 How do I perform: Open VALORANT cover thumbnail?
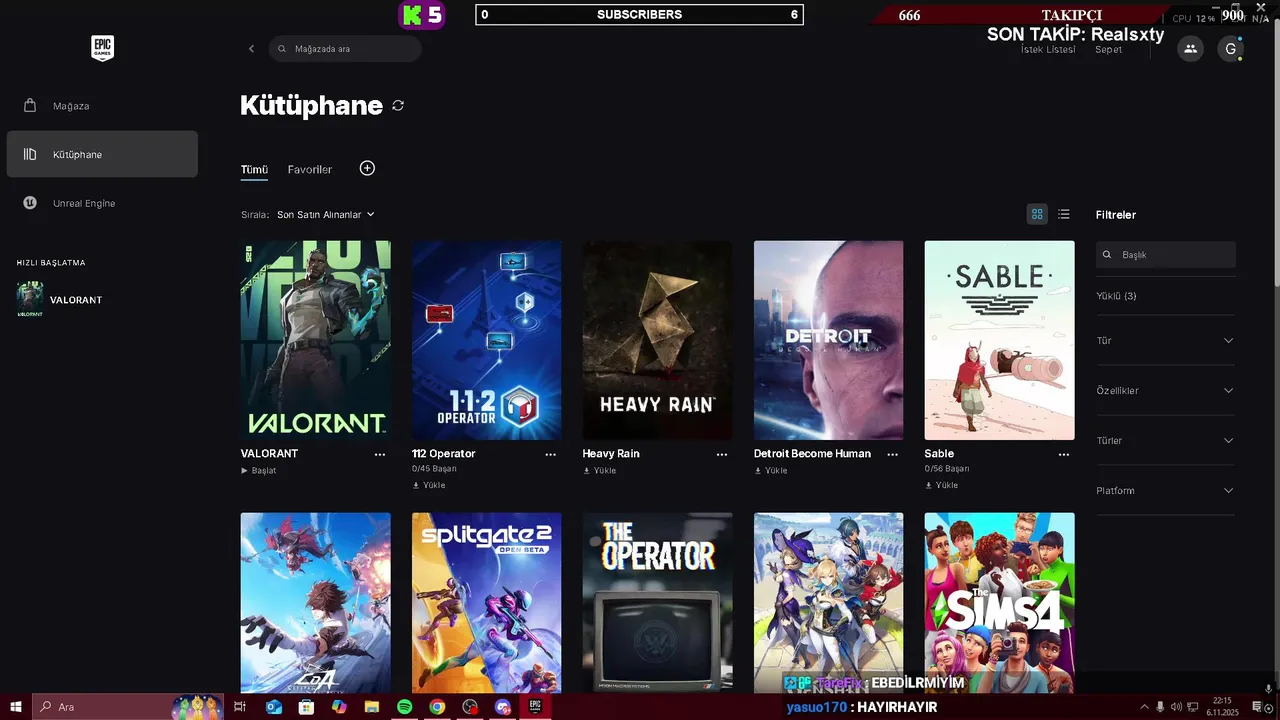click(315, 340)
